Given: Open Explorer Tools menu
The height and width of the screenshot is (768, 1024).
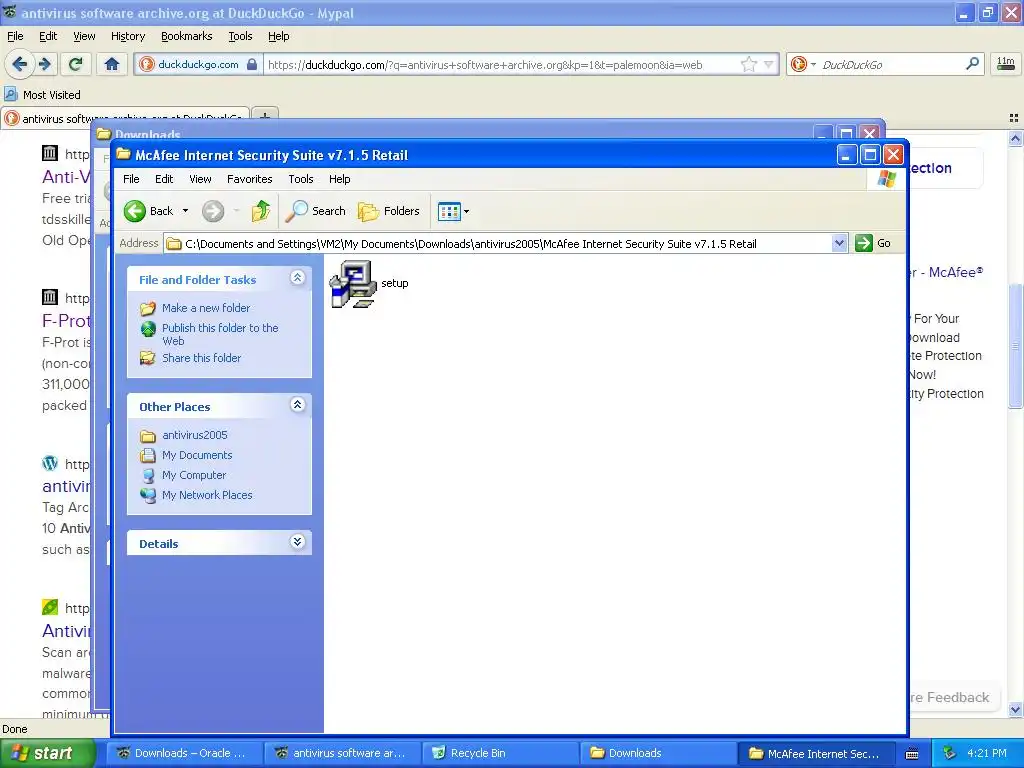Looking at the screenshot, I should point(300,179).
